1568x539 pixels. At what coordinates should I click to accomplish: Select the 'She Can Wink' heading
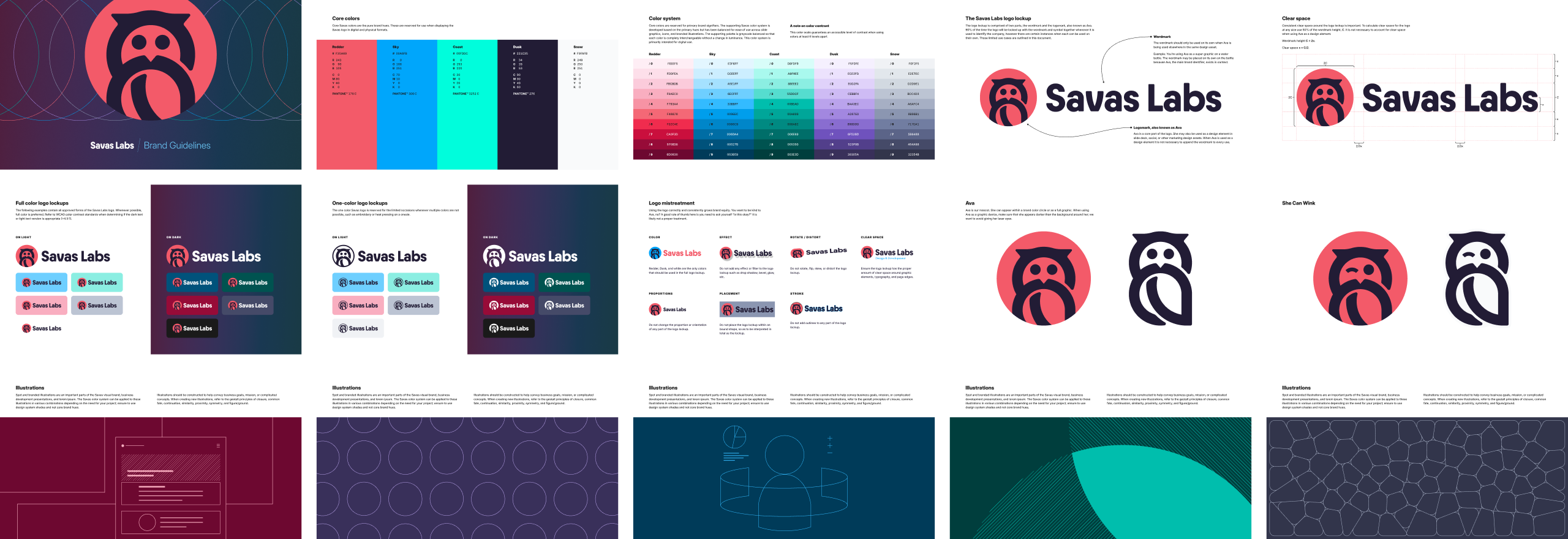click(1298, 203)
